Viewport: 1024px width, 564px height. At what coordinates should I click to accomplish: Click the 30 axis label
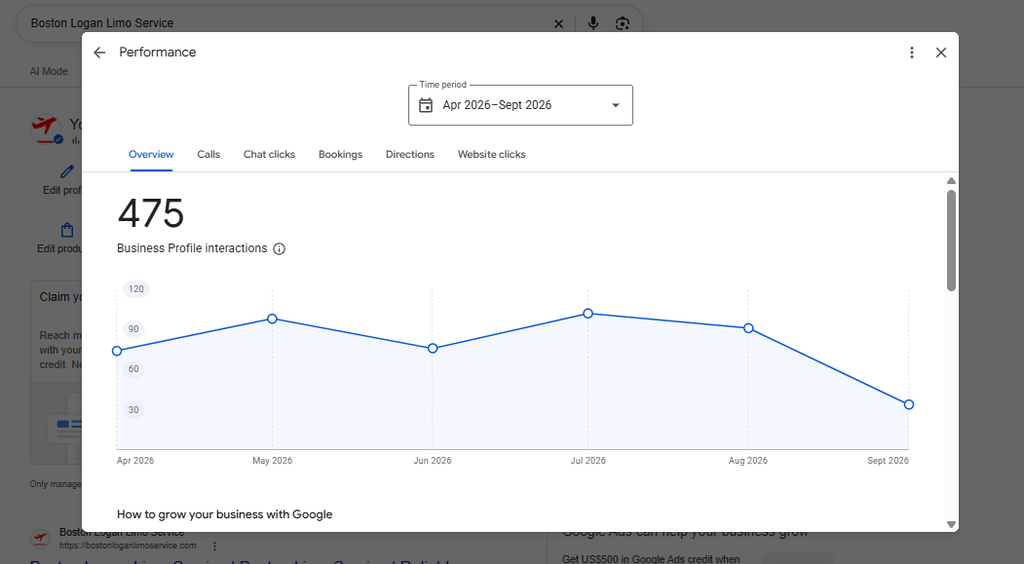coord(133,410)
